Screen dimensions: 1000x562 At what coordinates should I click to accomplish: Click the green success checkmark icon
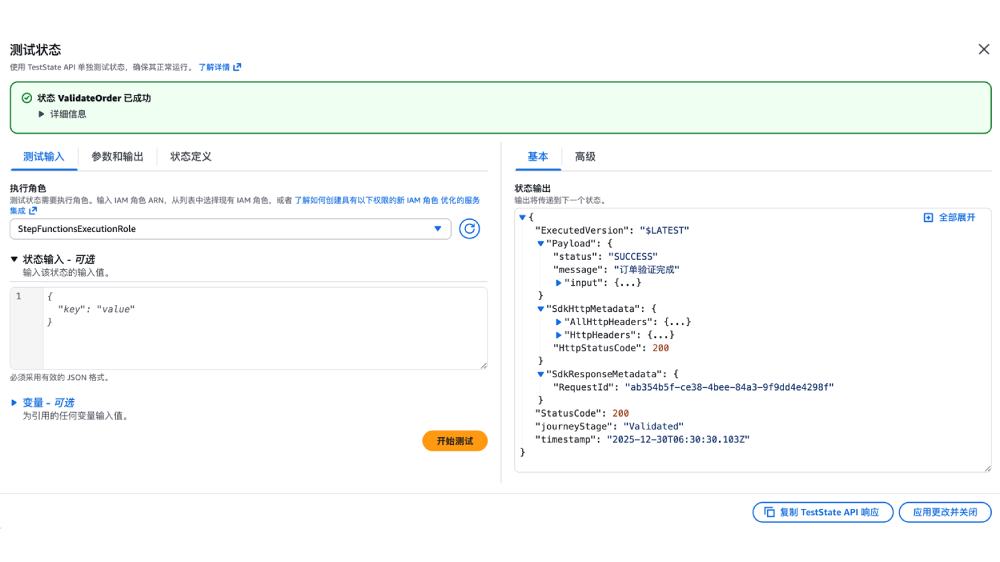(x=26, y=98)
